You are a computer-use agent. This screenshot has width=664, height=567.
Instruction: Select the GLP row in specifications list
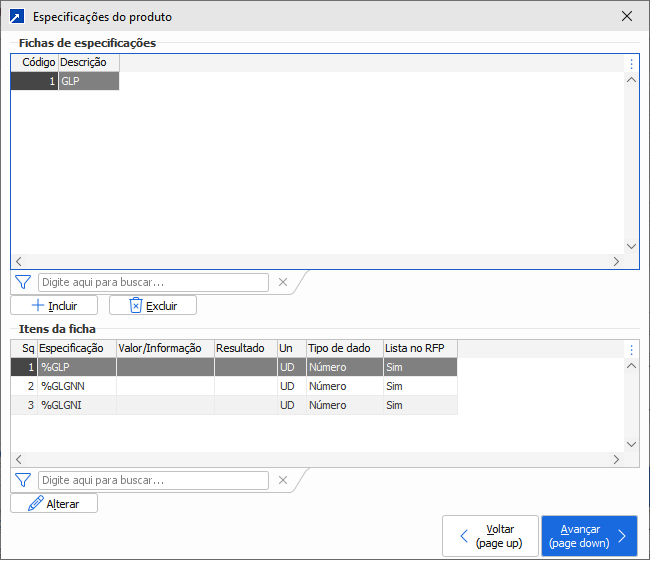(x=88, y=82)
